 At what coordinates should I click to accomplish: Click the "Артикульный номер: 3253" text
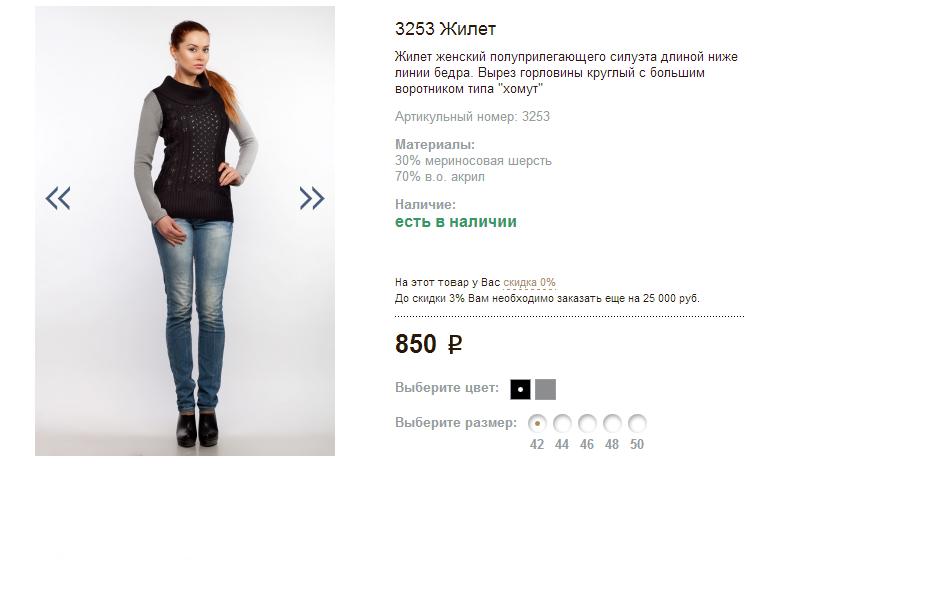click(472, 117)
